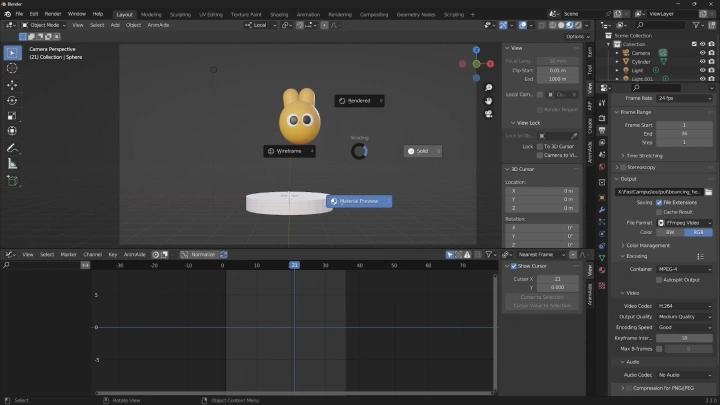Click the encoding presets list icon

click(700, 256)
